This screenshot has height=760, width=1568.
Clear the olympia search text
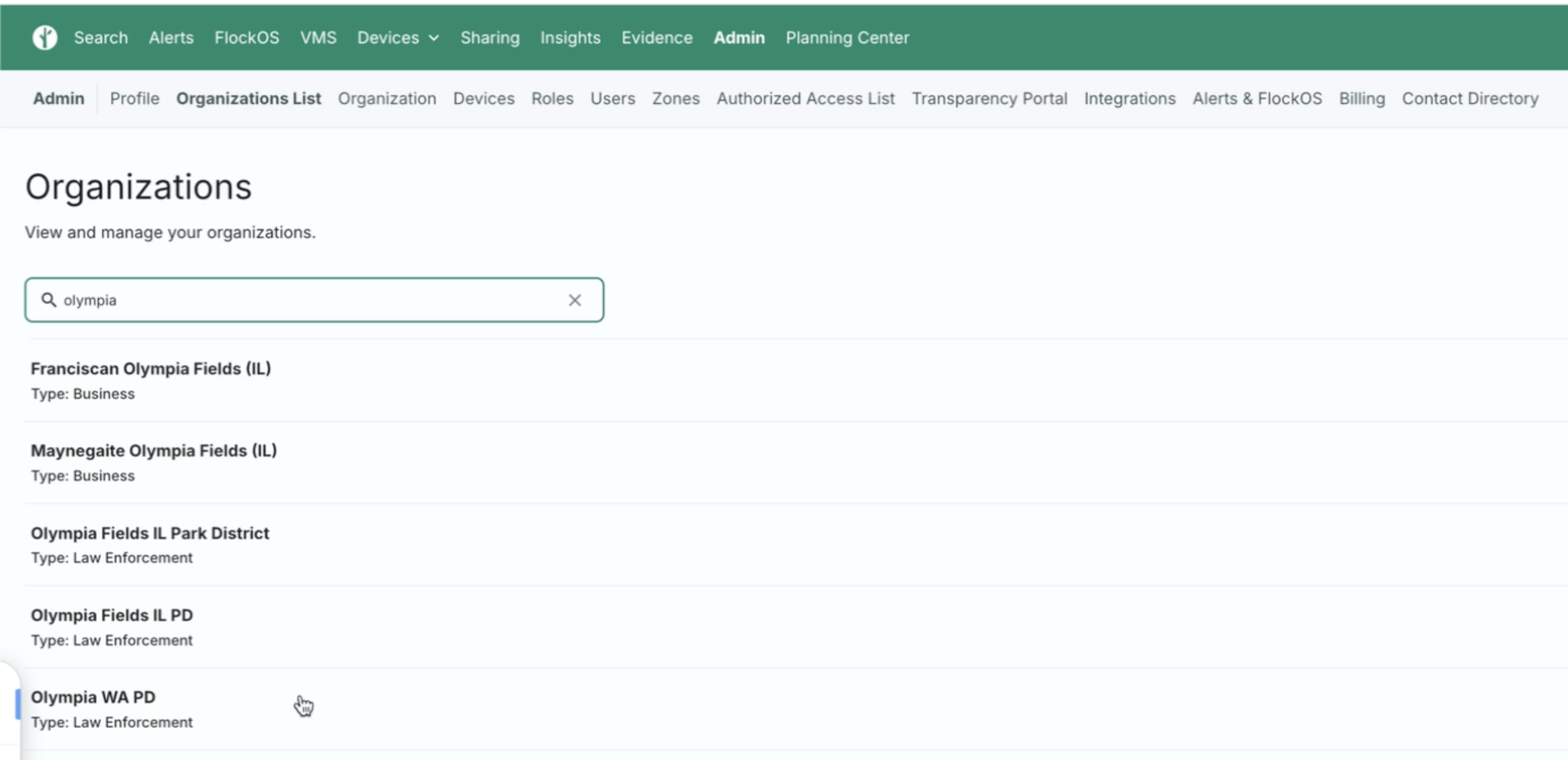pyautogui.click(x=574, y=300)
